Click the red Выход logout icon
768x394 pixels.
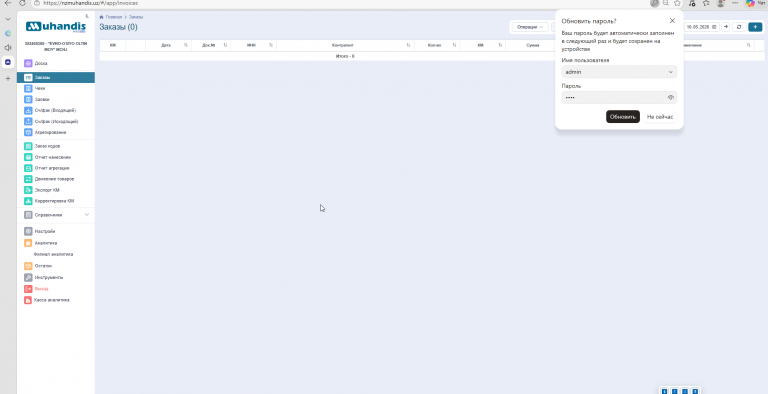pyautogui.click(x=28, y=289)
